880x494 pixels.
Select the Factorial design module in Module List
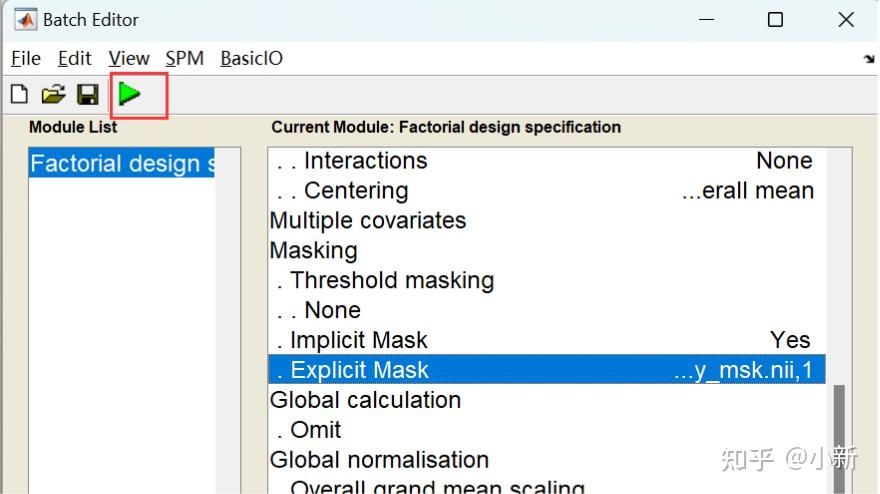[122, 164]
